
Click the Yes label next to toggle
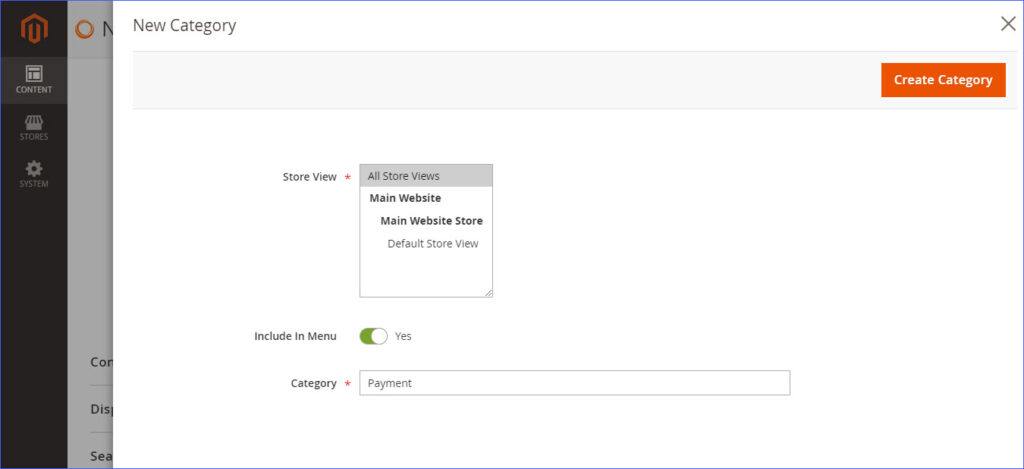point(403,336)
